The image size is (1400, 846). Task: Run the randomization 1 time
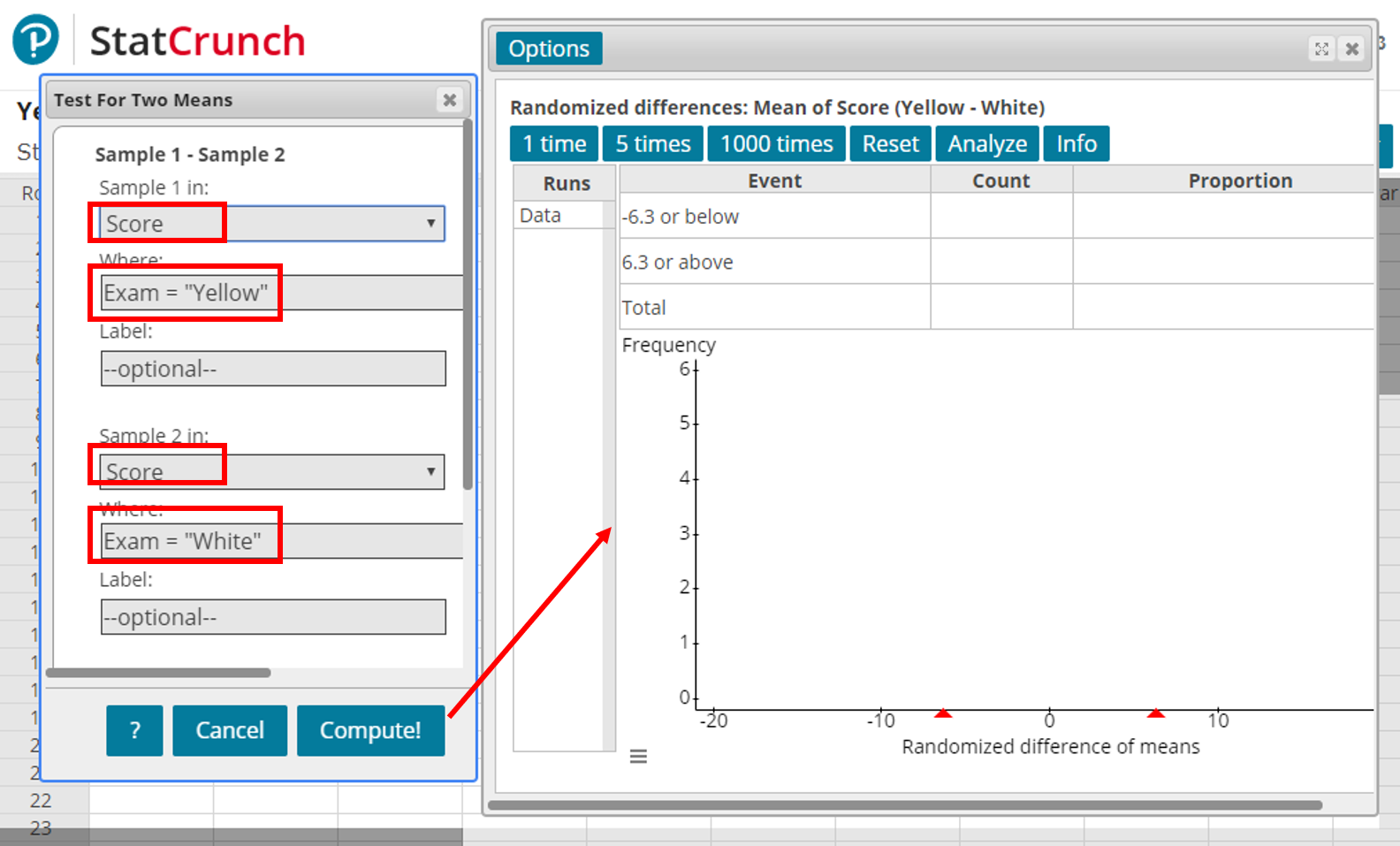554,144
